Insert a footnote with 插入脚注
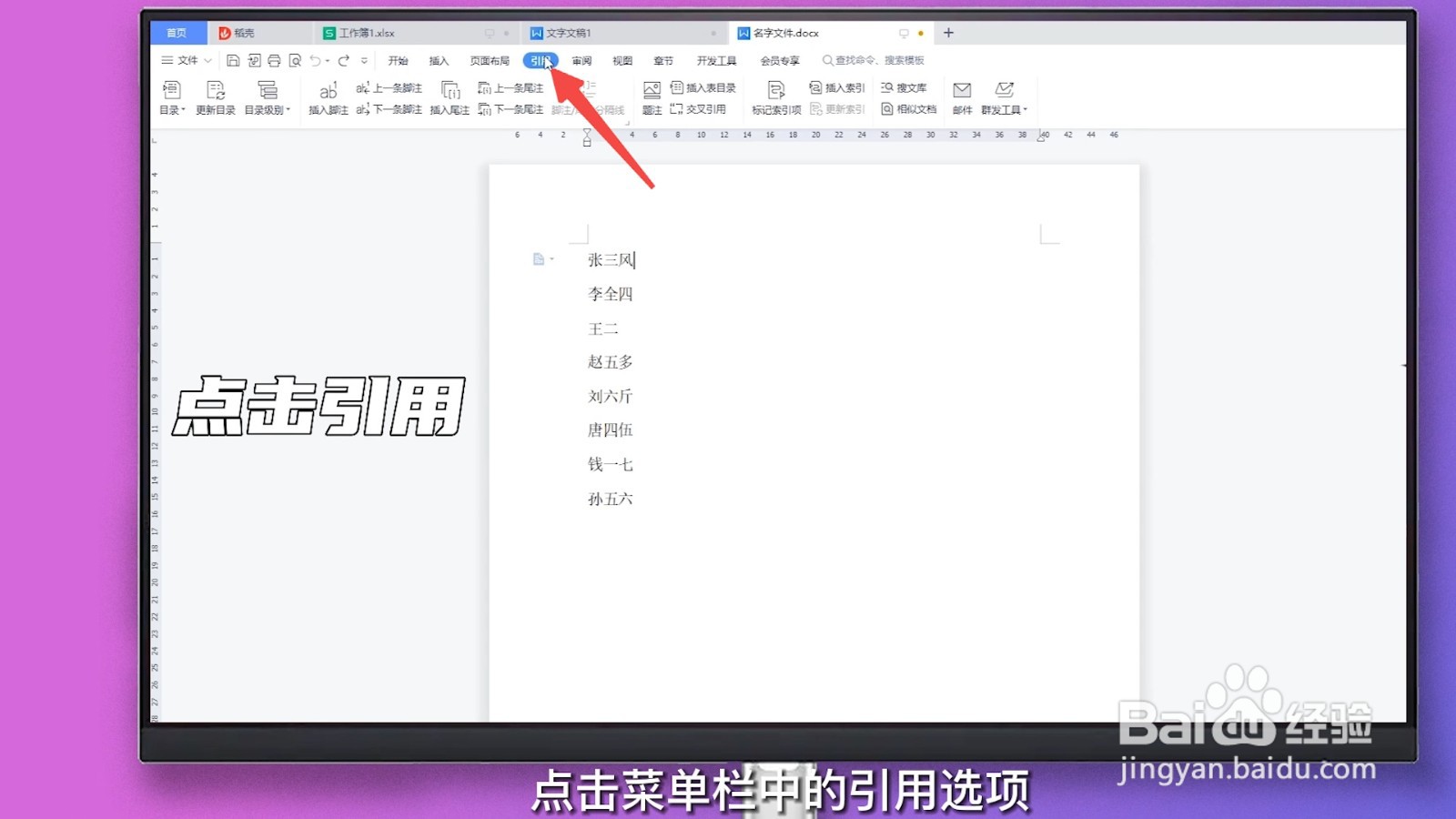This screenshot has width=1456, height=819. pyautogui.click(x=329, y=97)
